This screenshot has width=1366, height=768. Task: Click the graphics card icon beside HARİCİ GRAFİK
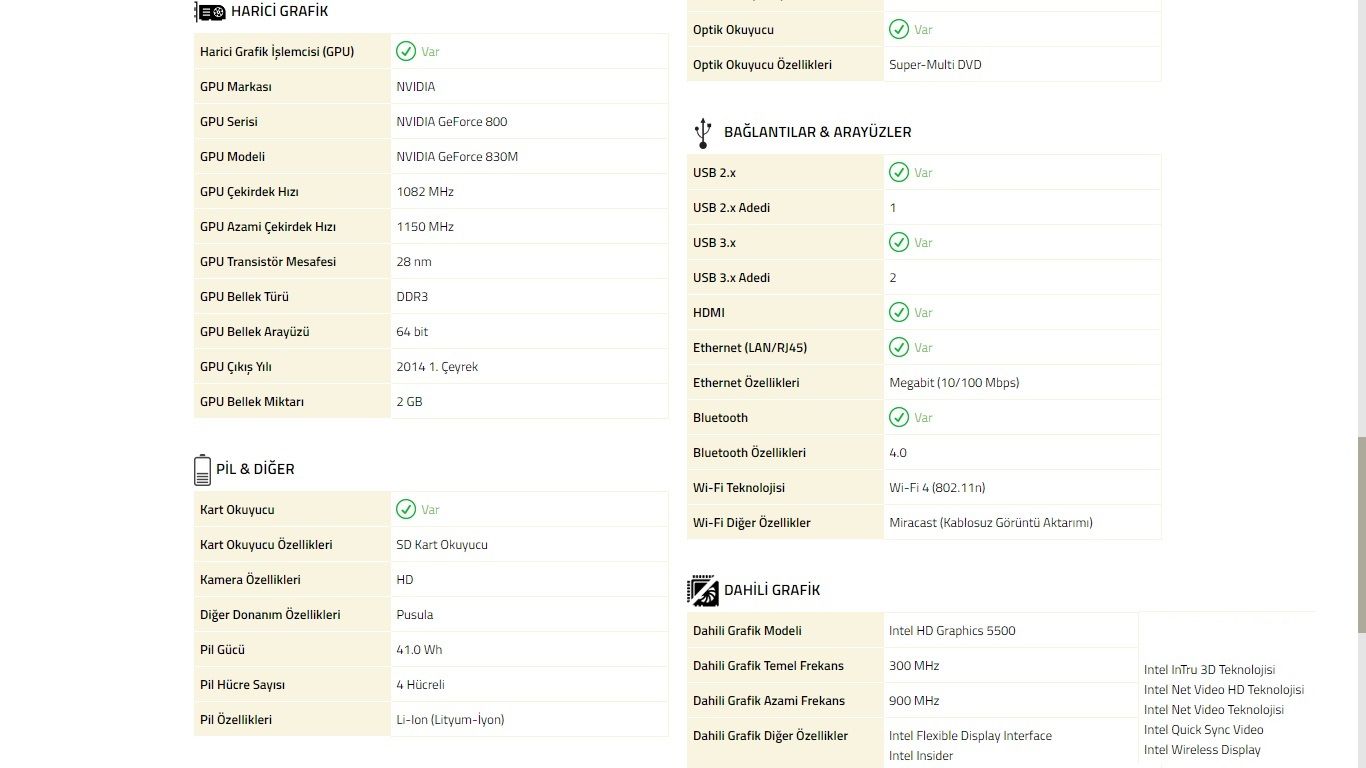click(210, 12)
